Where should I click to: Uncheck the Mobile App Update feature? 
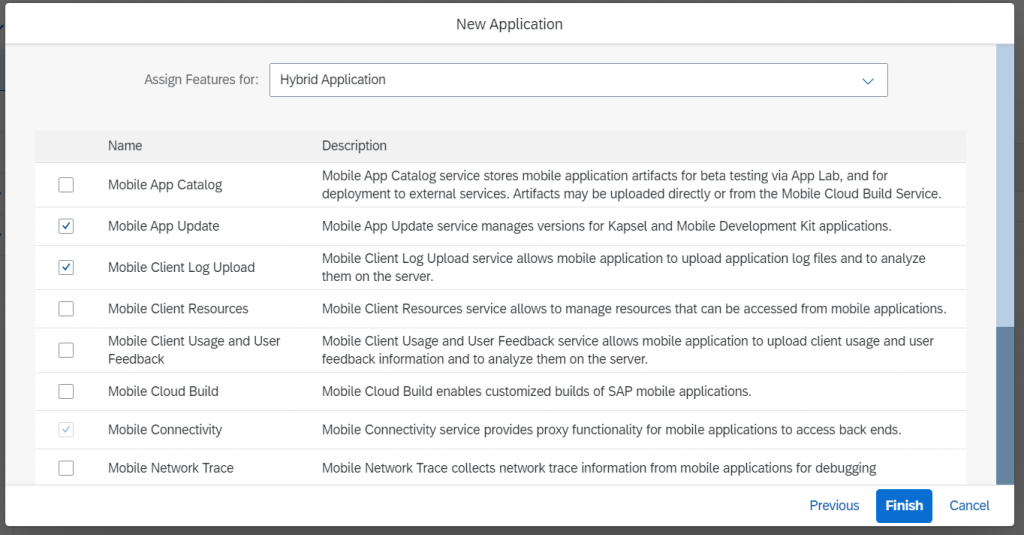pyautogui.click(x=66, y=226)
